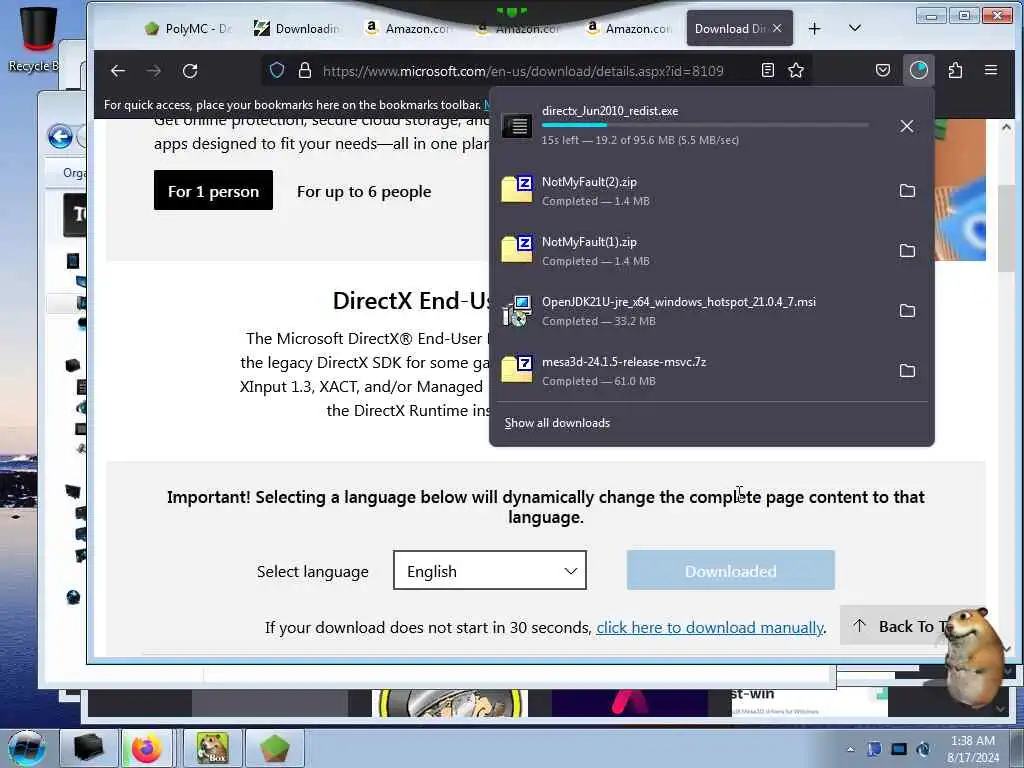
Task: Click the Back To Top button
Action: (x=901, y=626)
